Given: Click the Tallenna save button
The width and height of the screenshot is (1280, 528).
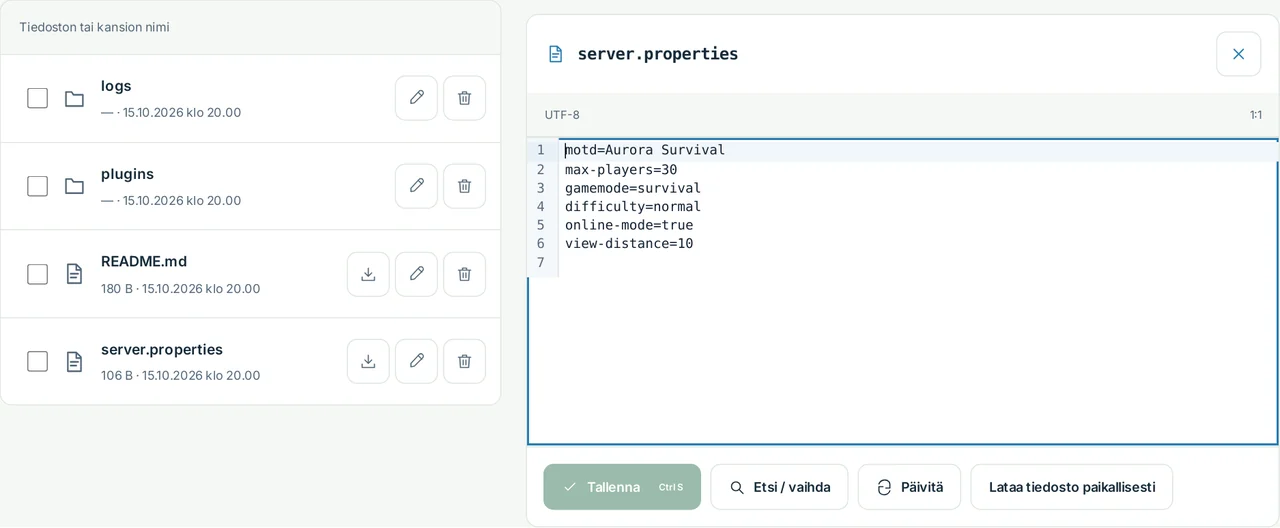Looking at the screenshot, I should point(622,487).
